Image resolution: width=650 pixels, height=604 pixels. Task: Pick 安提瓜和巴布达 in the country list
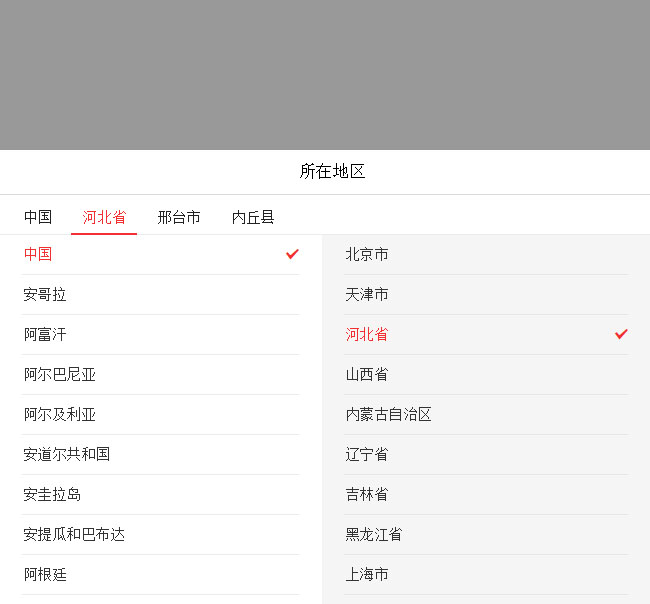coord(74,534)
